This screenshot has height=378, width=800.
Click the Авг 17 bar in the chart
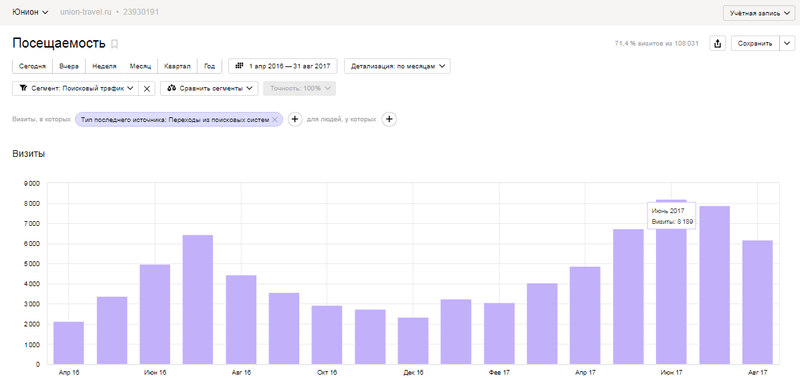[758, 302]
